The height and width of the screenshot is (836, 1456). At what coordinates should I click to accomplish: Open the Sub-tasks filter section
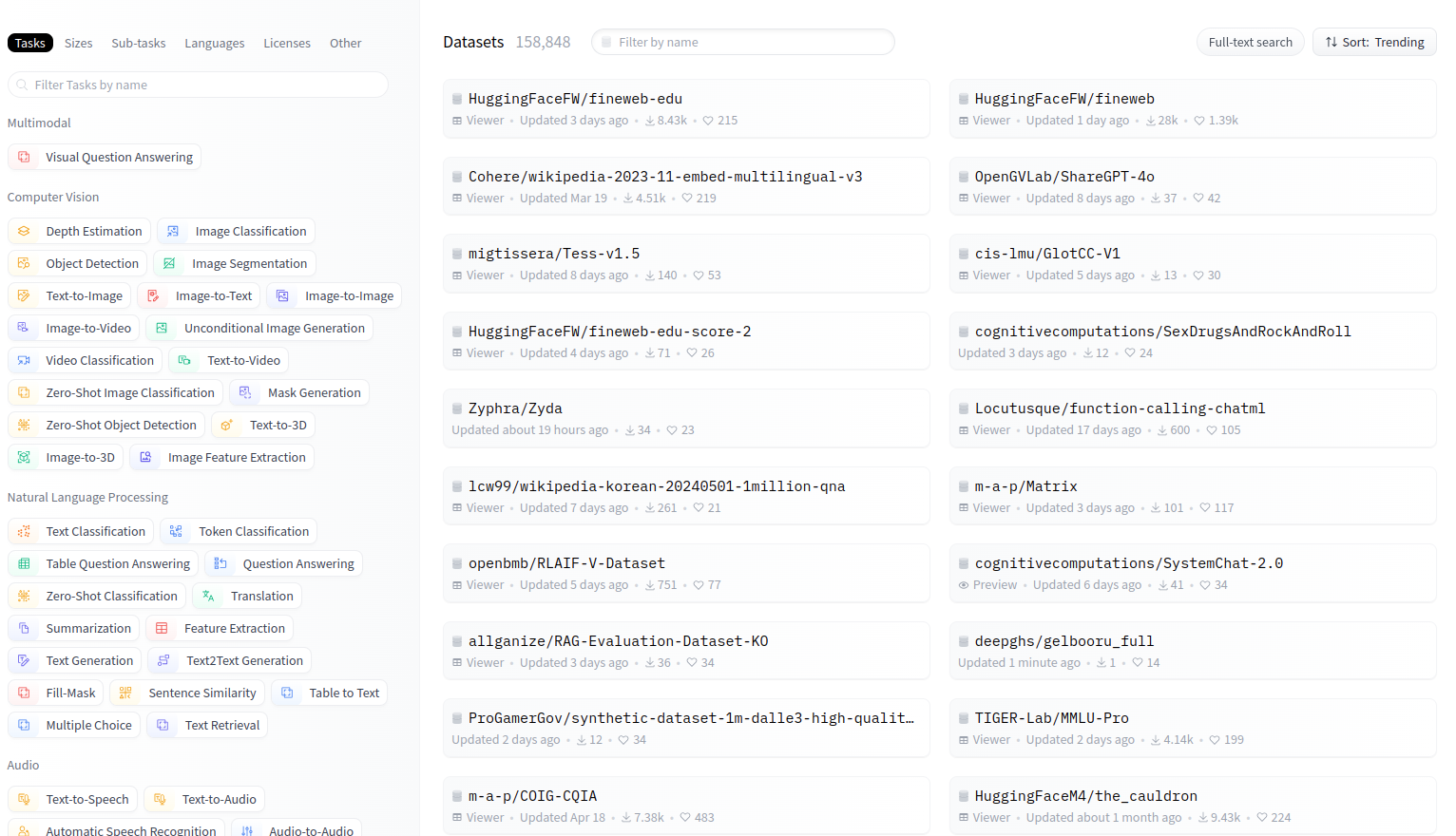tap(138, 43)
